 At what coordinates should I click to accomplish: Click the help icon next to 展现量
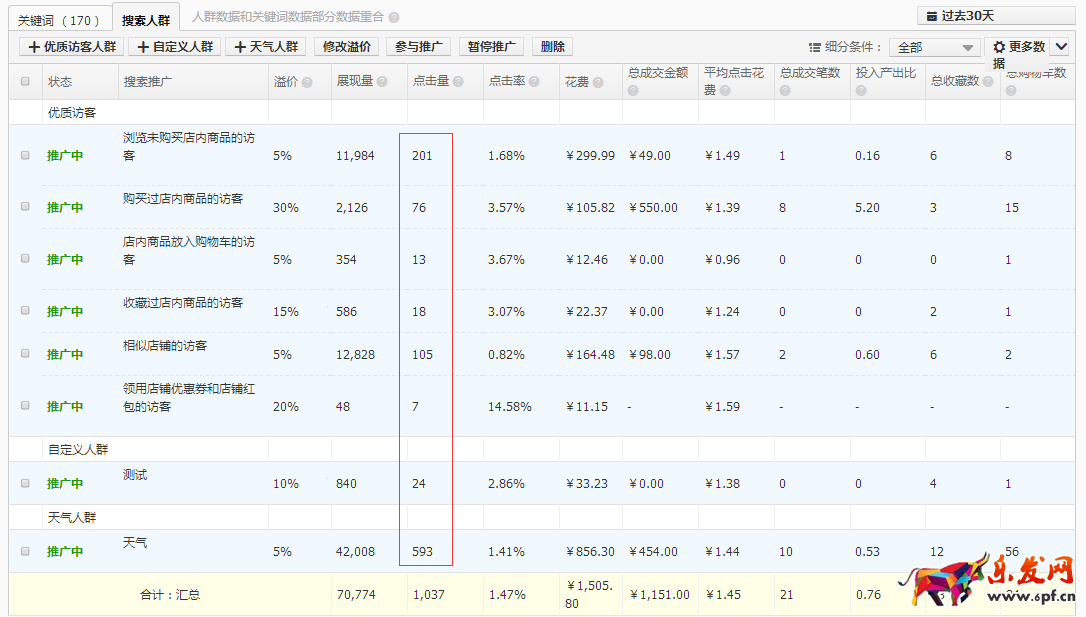coord(383,82)
